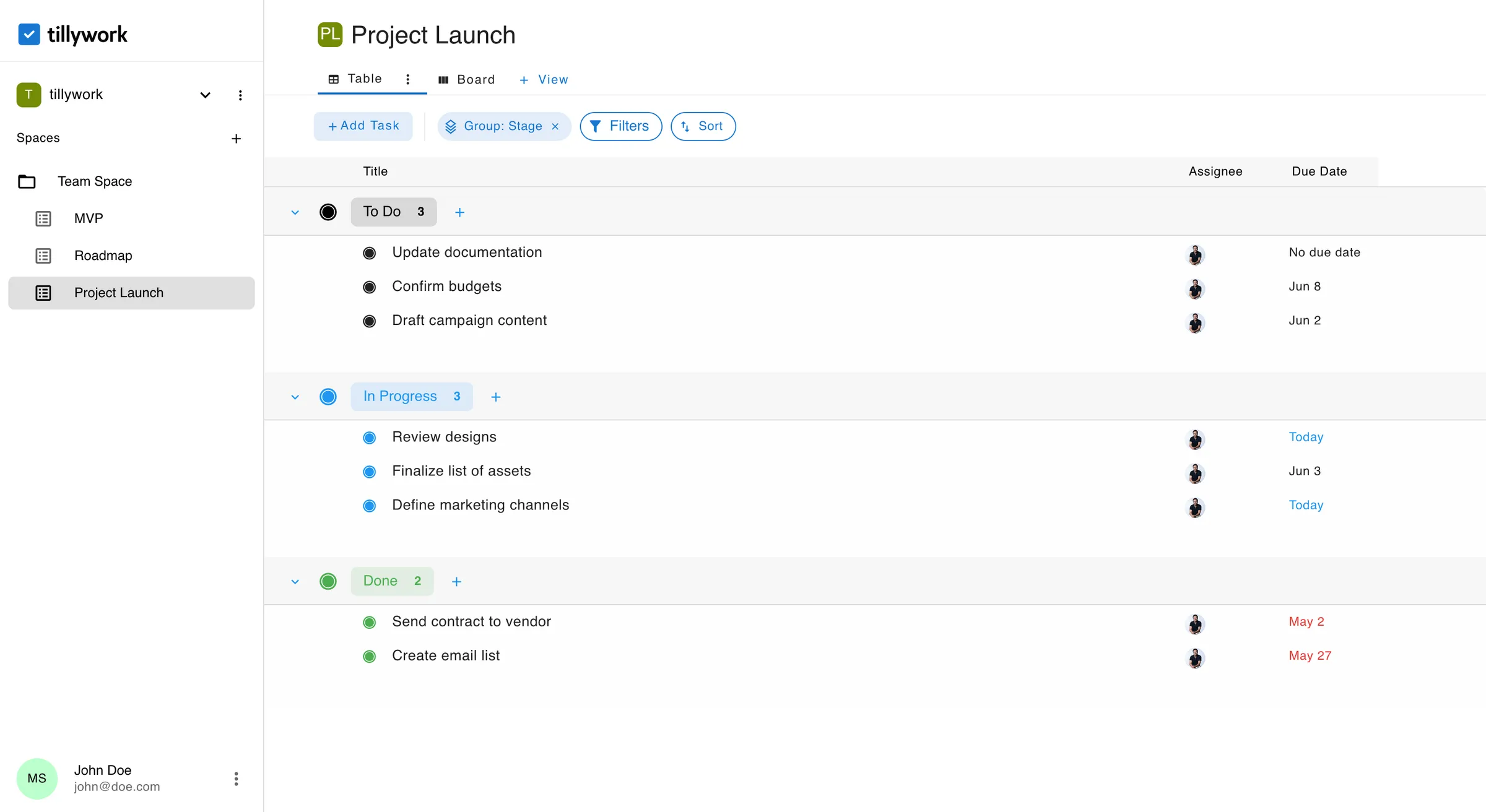Screen dimensions: 1486x812
Task: Remove the Group: Stage filter
Action: pyautogui.click(x=555, y=126)
